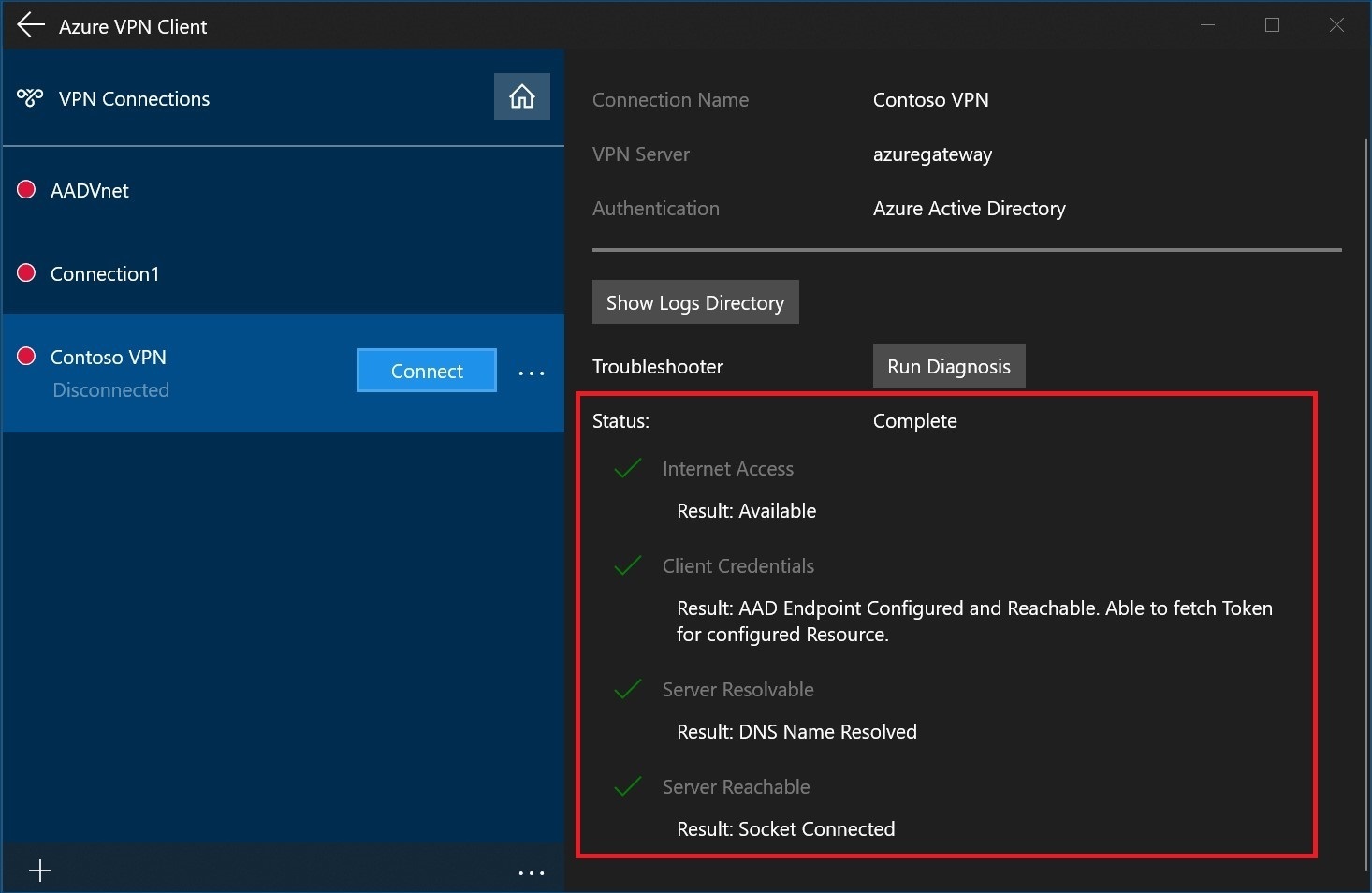Click green checkmark next to Server Reachable
Viewport: 1372px width, 893px height.
pos(627,786)
